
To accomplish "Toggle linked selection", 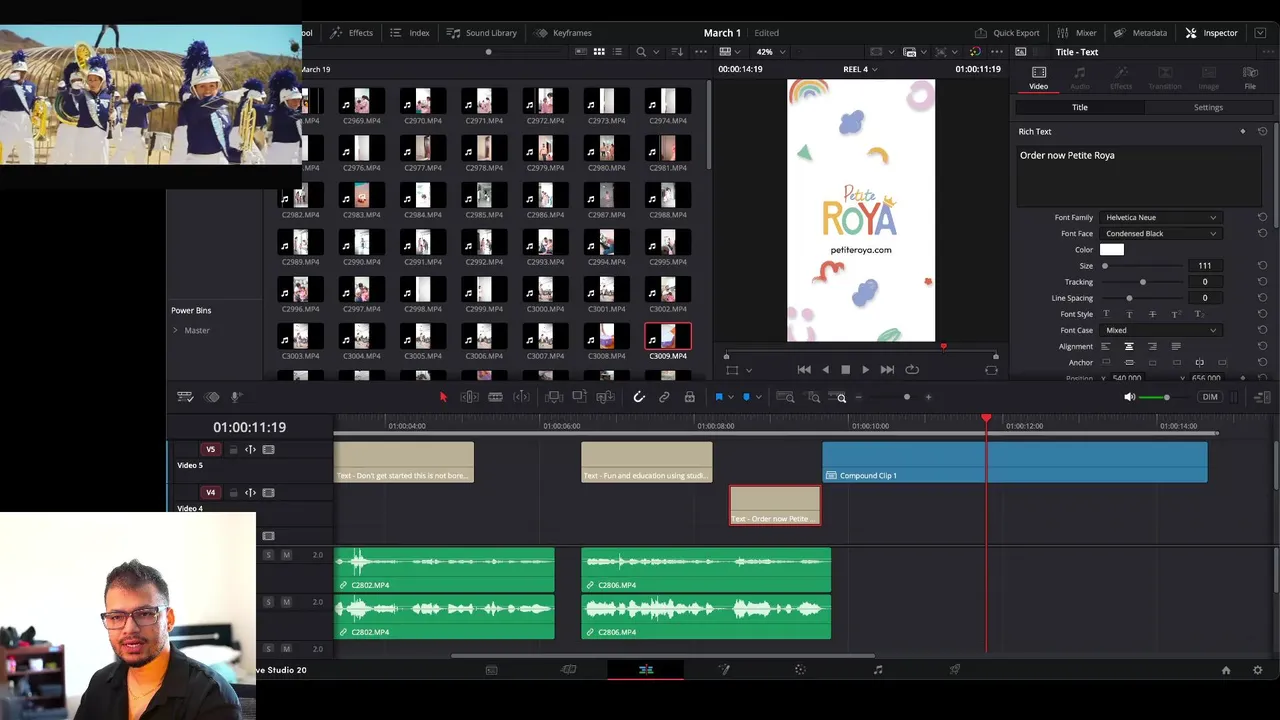I will [x=664, y=397].
